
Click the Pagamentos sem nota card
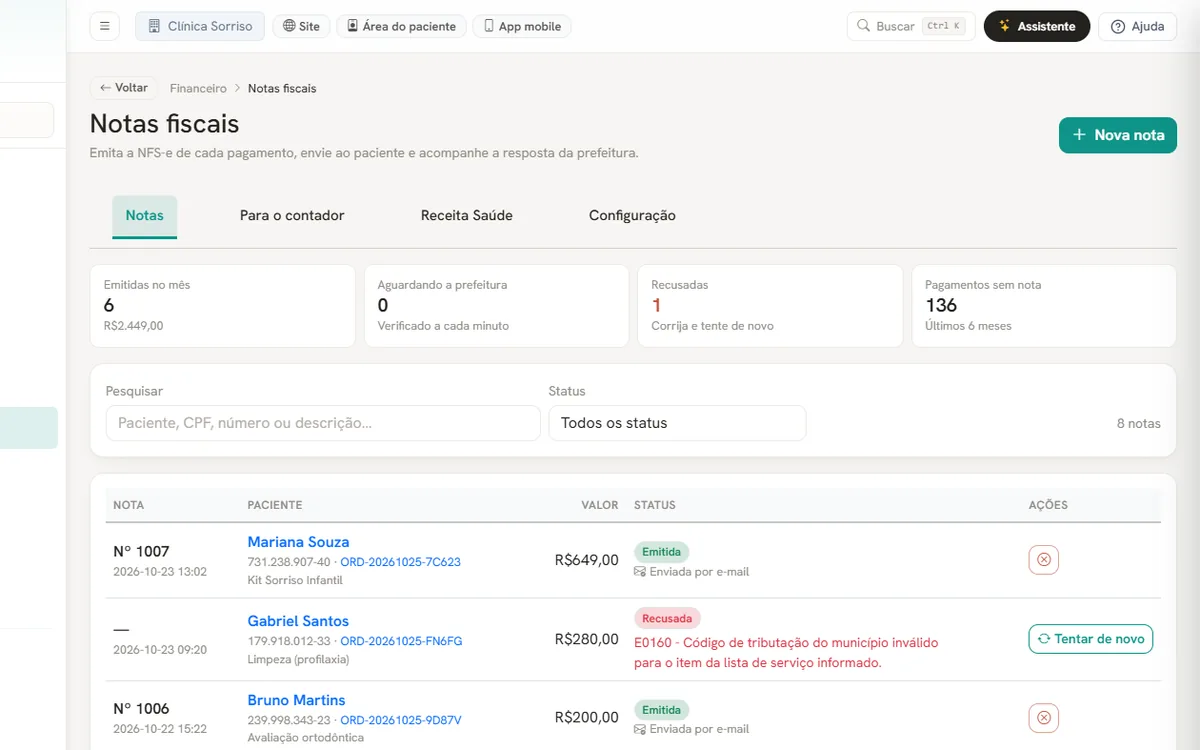click(1044, 306)
